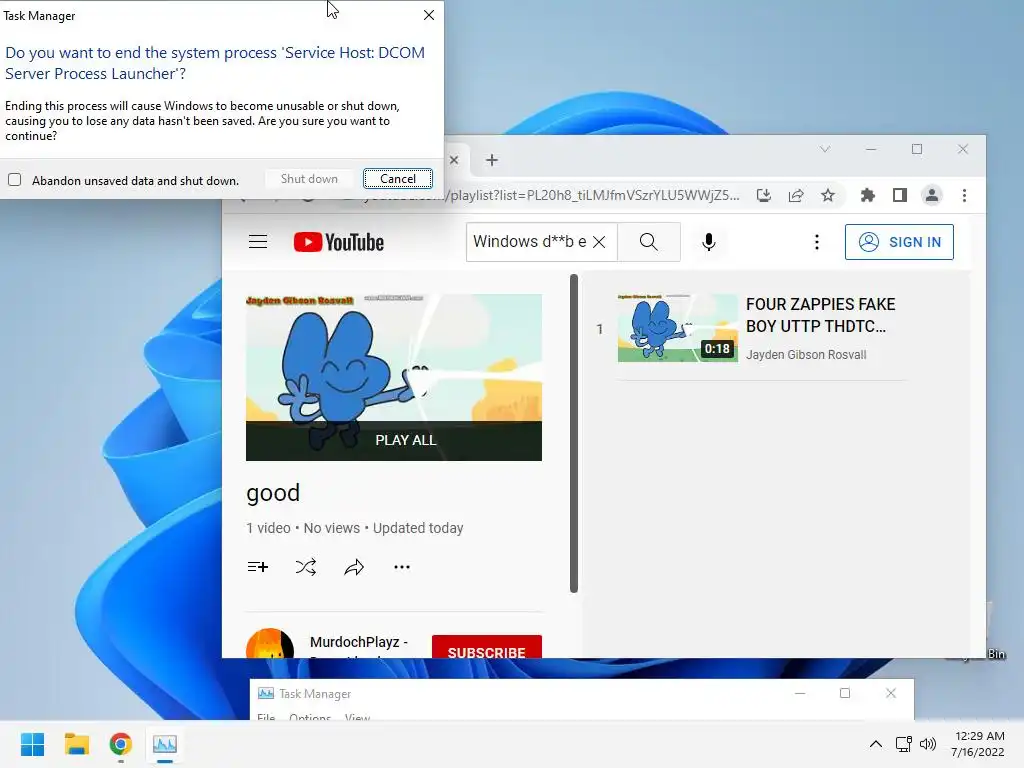Open the Chrome profile avatar
1024x768 pixels.
932,195
